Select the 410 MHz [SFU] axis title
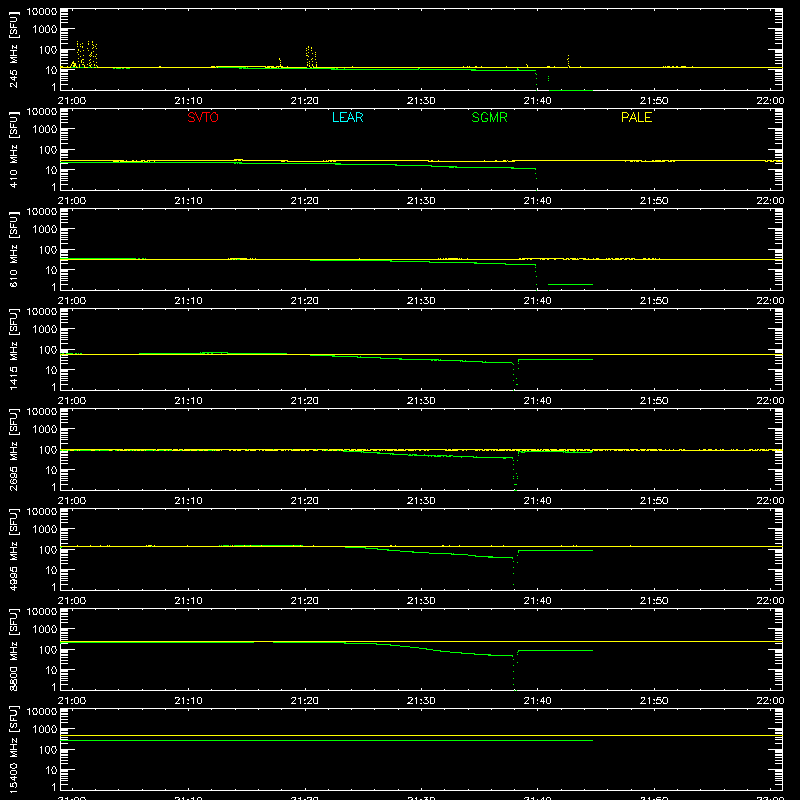Viewport: 800px width, 800px height. pos(13,149)
